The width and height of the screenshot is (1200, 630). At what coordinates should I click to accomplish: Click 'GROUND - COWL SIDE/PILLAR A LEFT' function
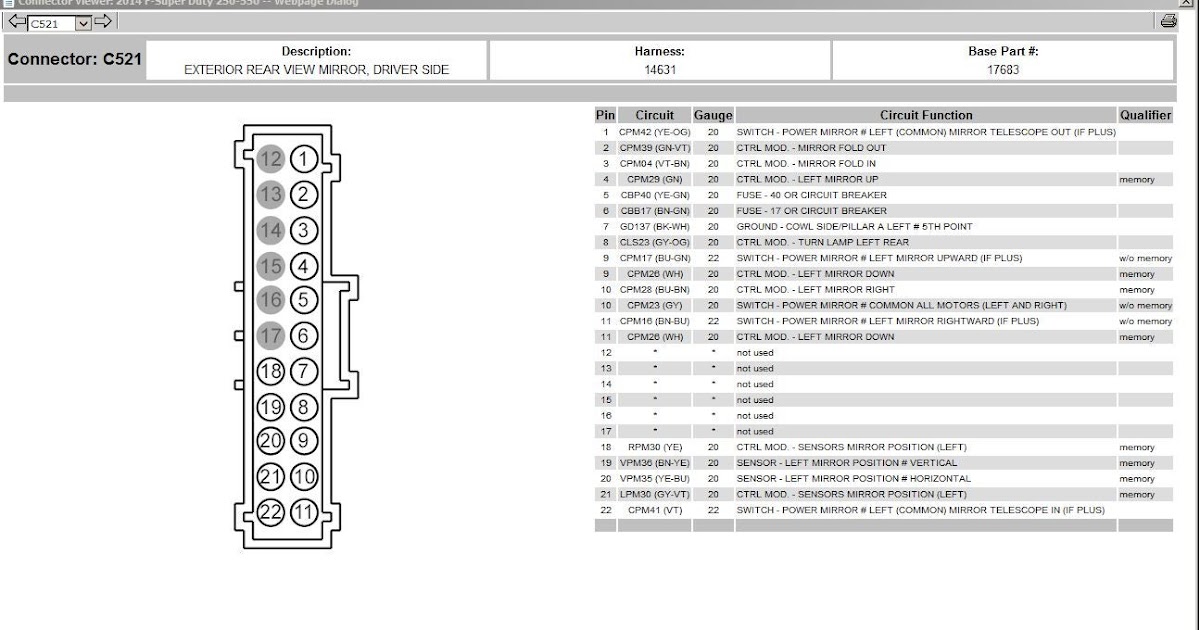pyautogui.click(x=854, y=227)
